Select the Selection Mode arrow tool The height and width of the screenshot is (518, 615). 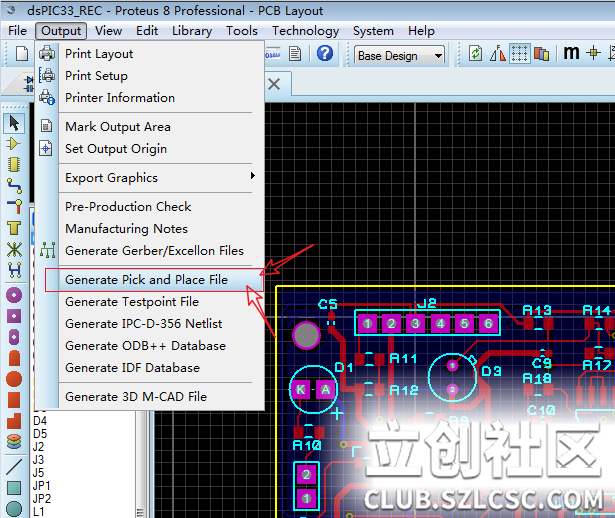[x=14, y=123]
